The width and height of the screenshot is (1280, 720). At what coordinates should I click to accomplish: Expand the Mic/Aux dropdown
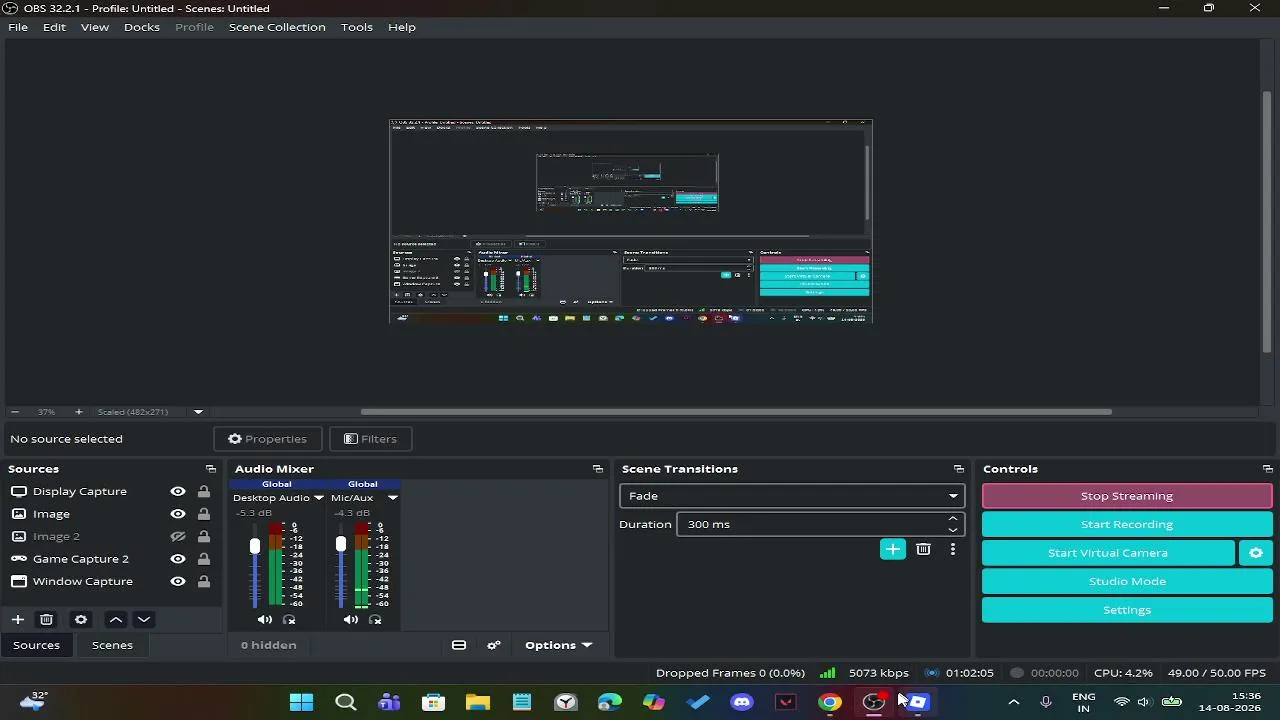(x=392, y=498)
